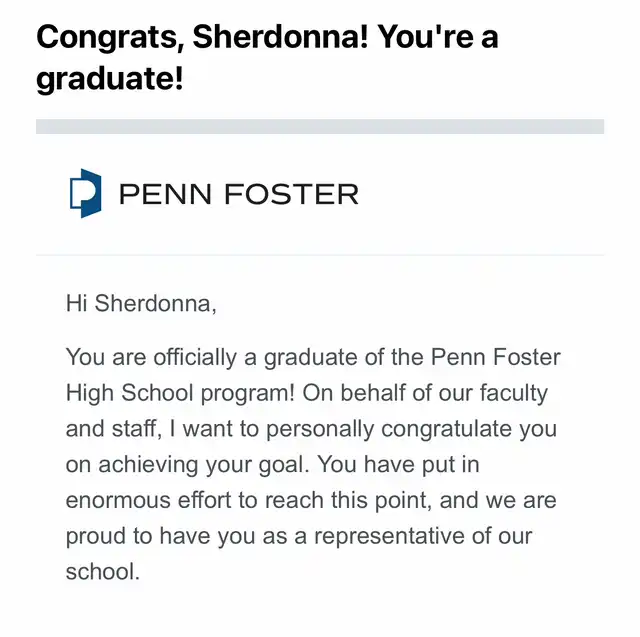Viewport: 640px width, 637px height.
Task: Click the "Hi Sherdonna," greeting line
Action: click(140, 303)
